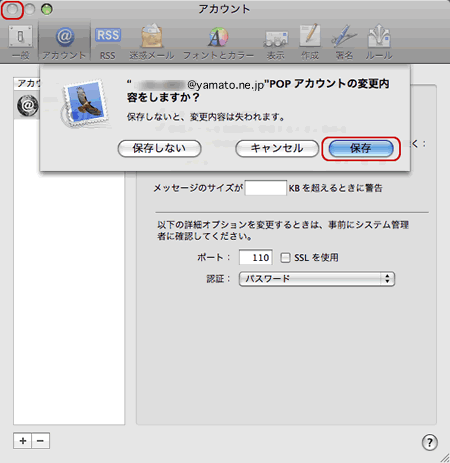
Task: Open the 迷惑メール (Junk Mail) preferences
Action: [x=152, y=42]
